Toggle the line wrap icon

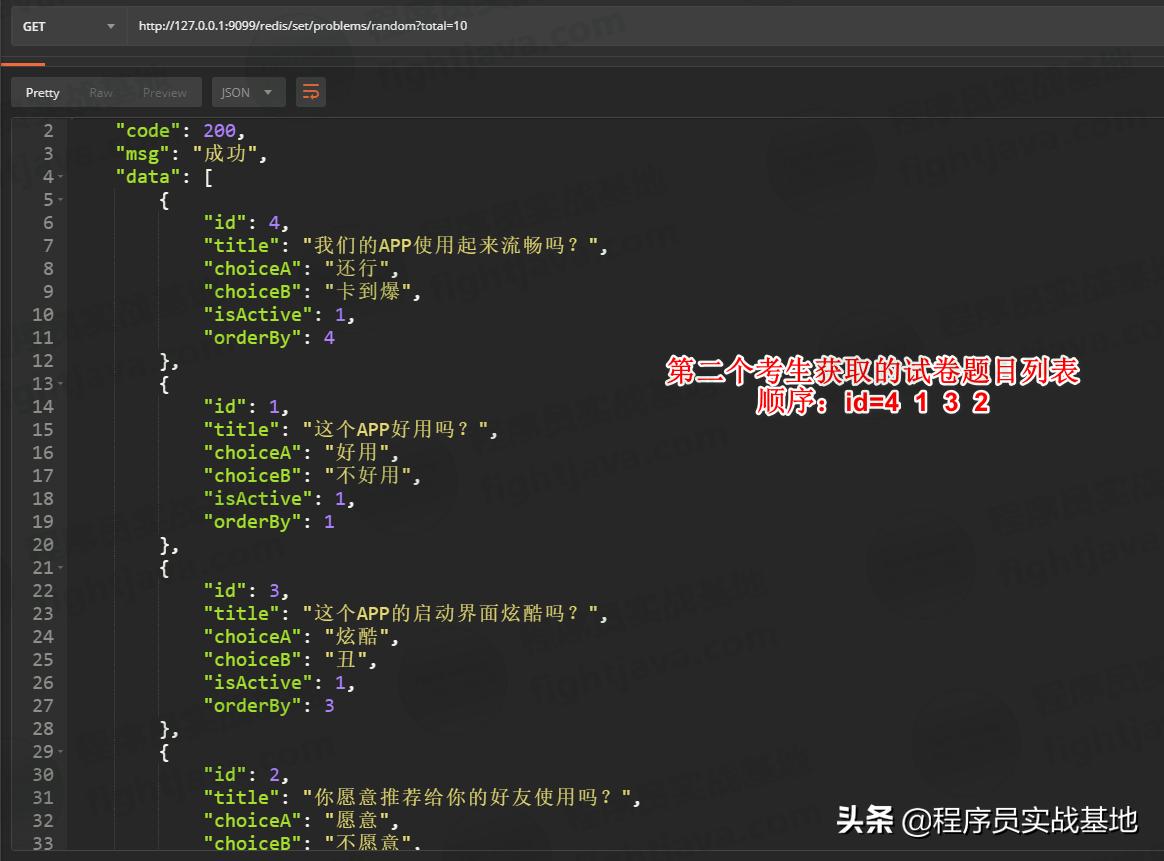[x=311, y=93]
